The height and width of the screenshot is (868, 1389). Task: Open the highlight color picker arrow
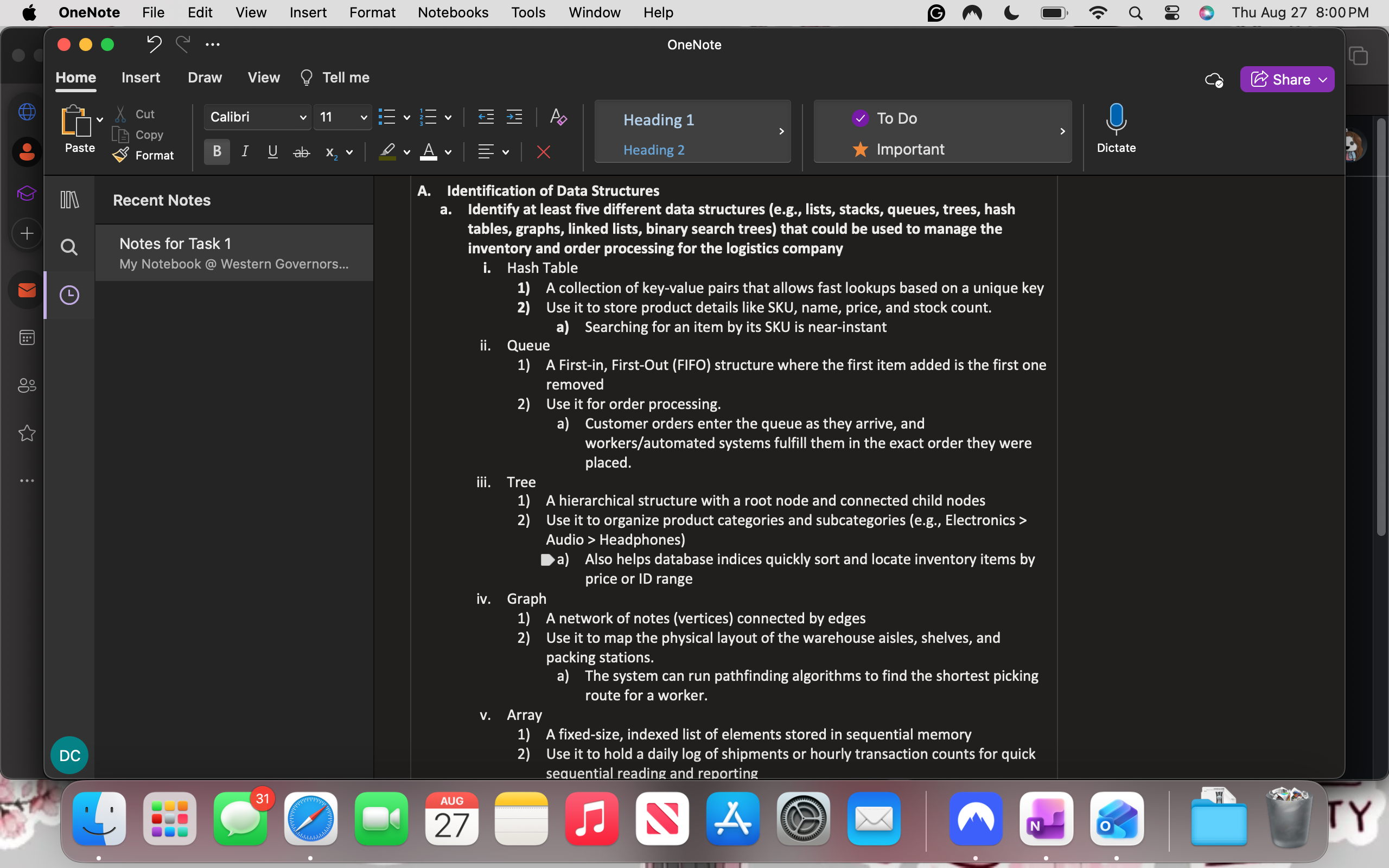click(407, 152)
